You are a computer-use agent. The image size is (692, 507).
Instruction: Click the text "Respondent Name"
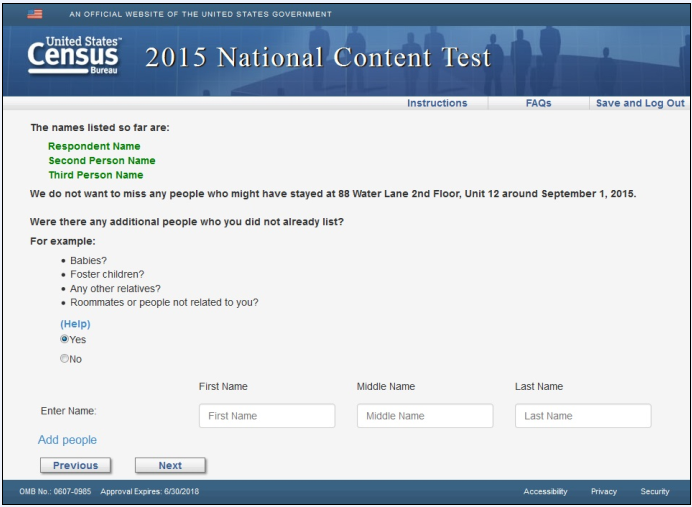point(94,146)
